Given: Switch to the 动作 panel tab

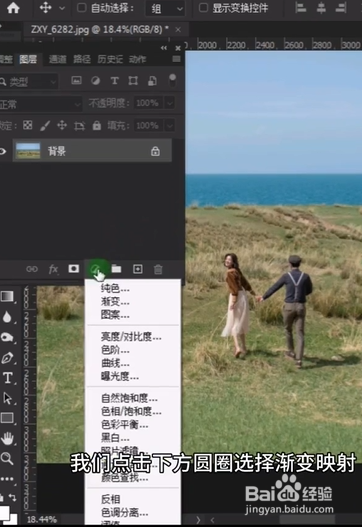Looking at the screenshot, I should point(137,59).
